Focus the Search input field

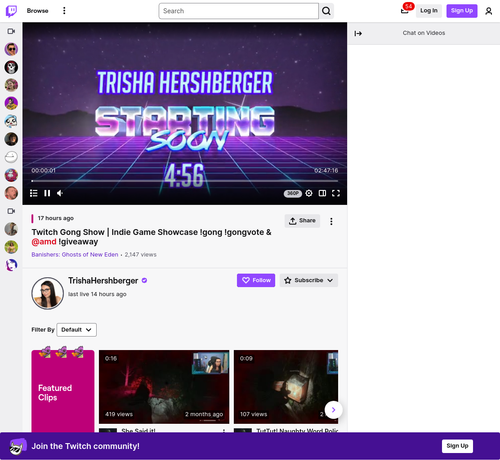[x=239, y=11]
